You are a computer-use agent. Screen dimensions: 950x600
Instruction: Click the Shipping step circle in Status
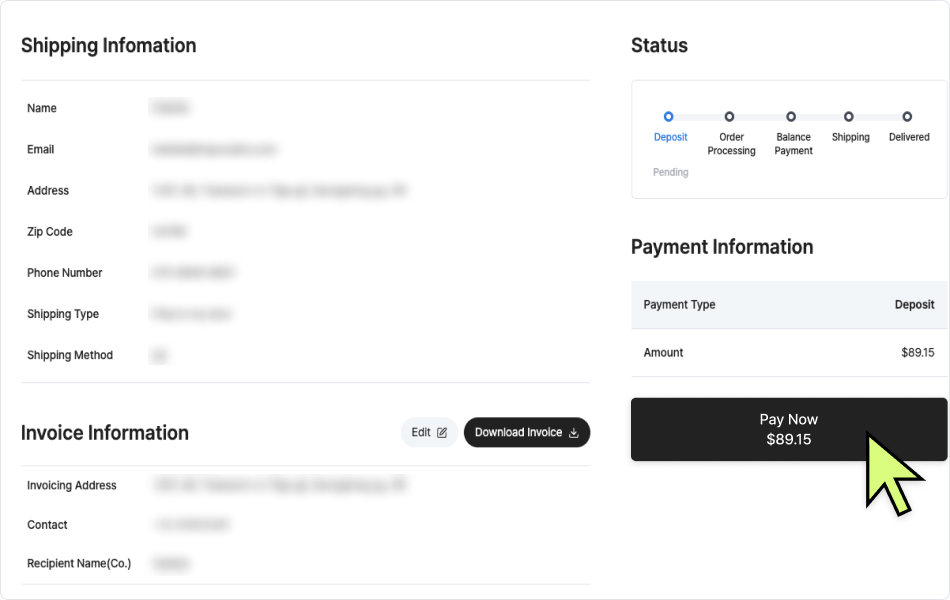tap(849, 117)
